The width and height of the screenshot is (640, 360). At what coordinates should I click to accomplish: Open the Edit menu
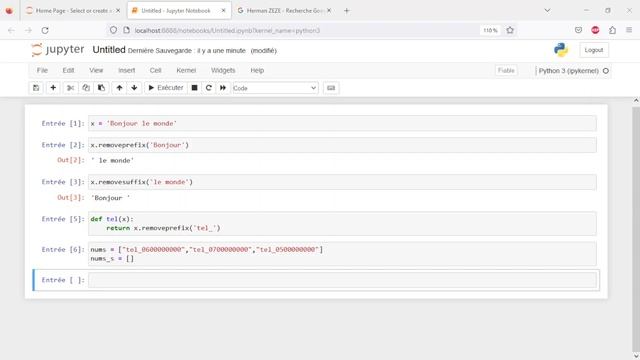click(68, 70)
